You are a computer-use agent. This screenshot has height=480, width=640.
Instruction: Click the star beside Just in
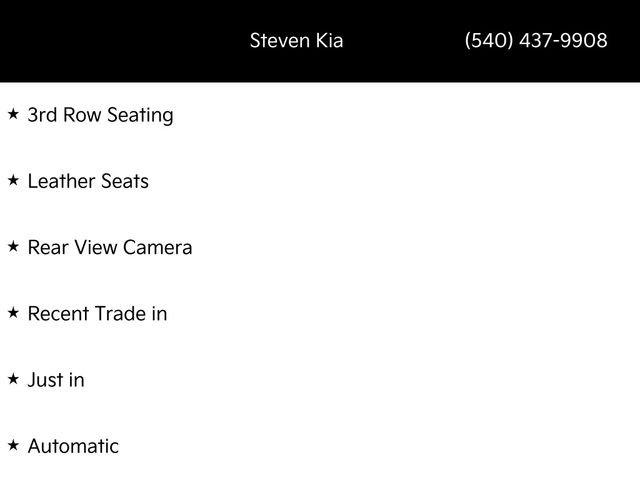pyautogui.click(x=13, y=379)
